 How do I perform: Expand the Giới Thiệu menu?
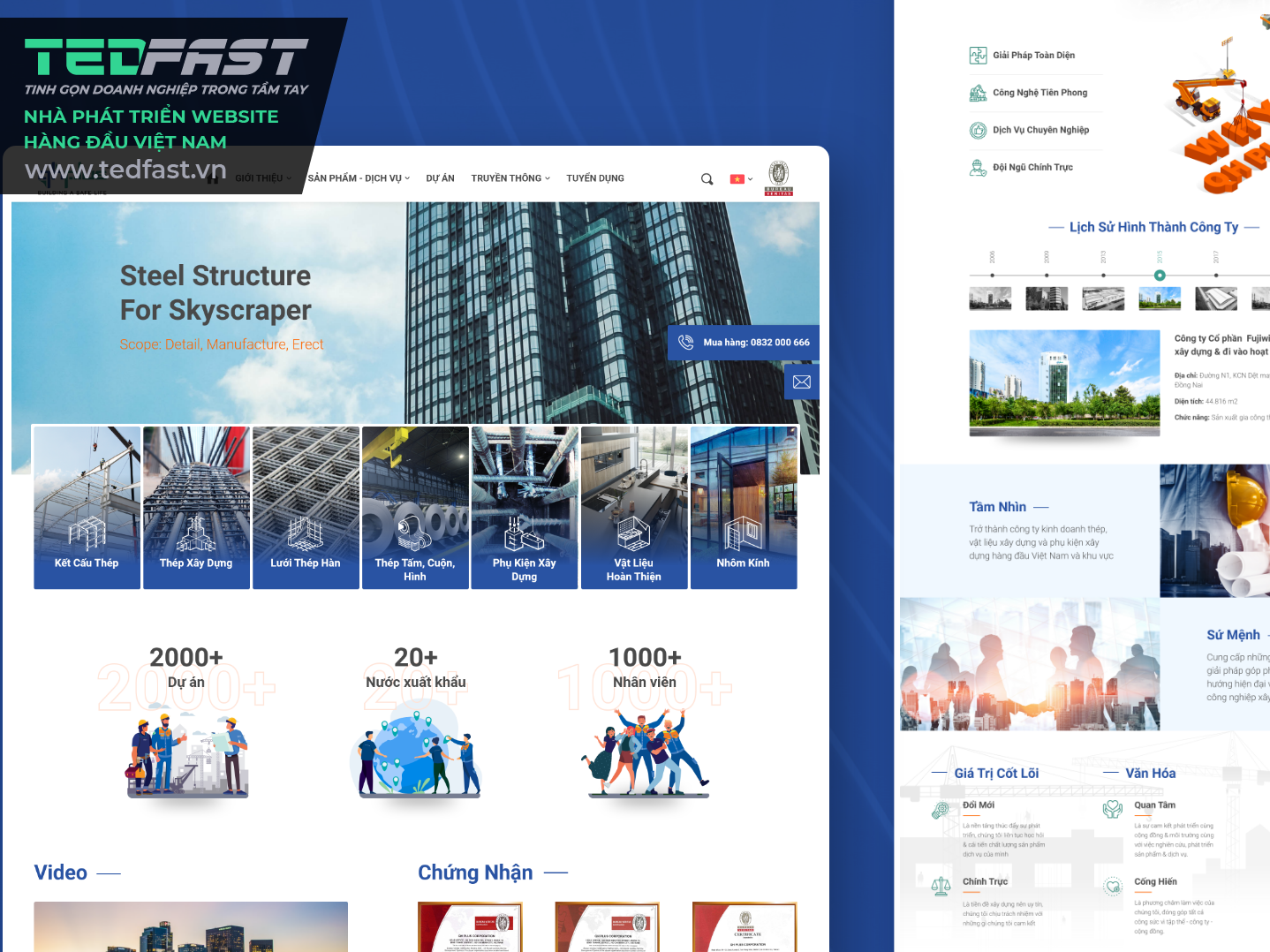263,178
